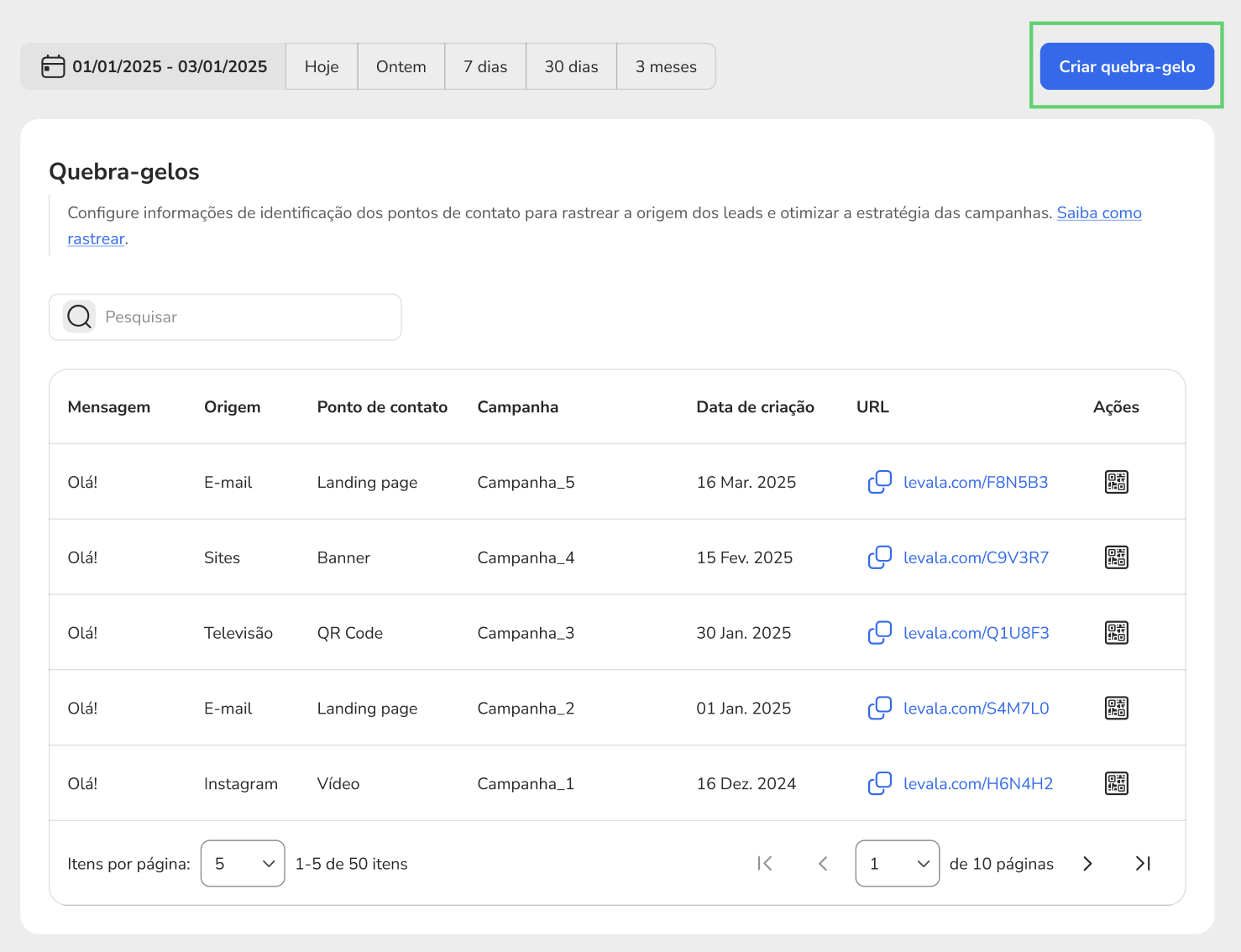This screenshot has height=952, width=1241.
Task: Go to previous page arrow
Action: click(823, 863)
